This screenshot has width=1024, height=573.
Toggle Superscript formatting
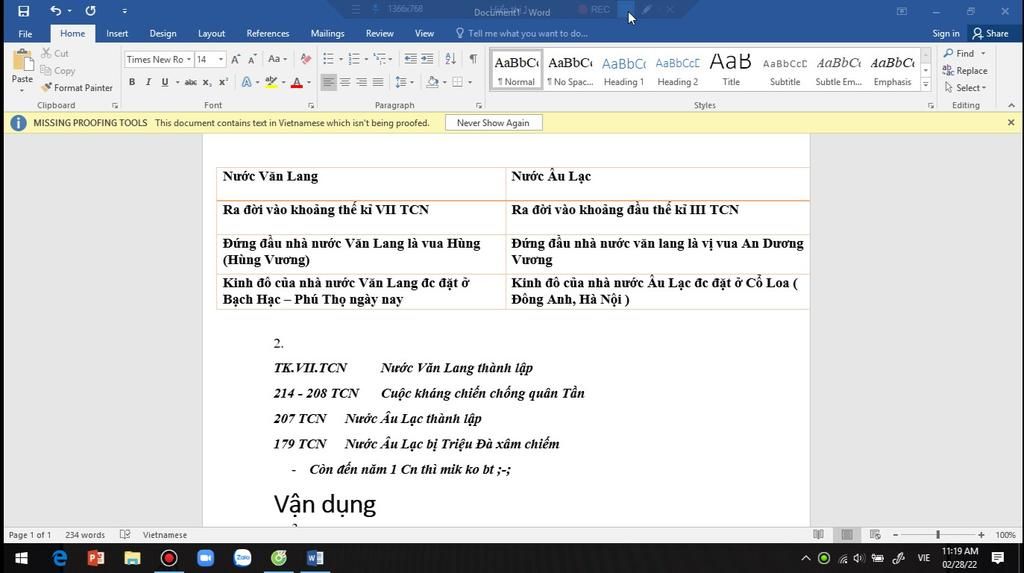point(223,82)
